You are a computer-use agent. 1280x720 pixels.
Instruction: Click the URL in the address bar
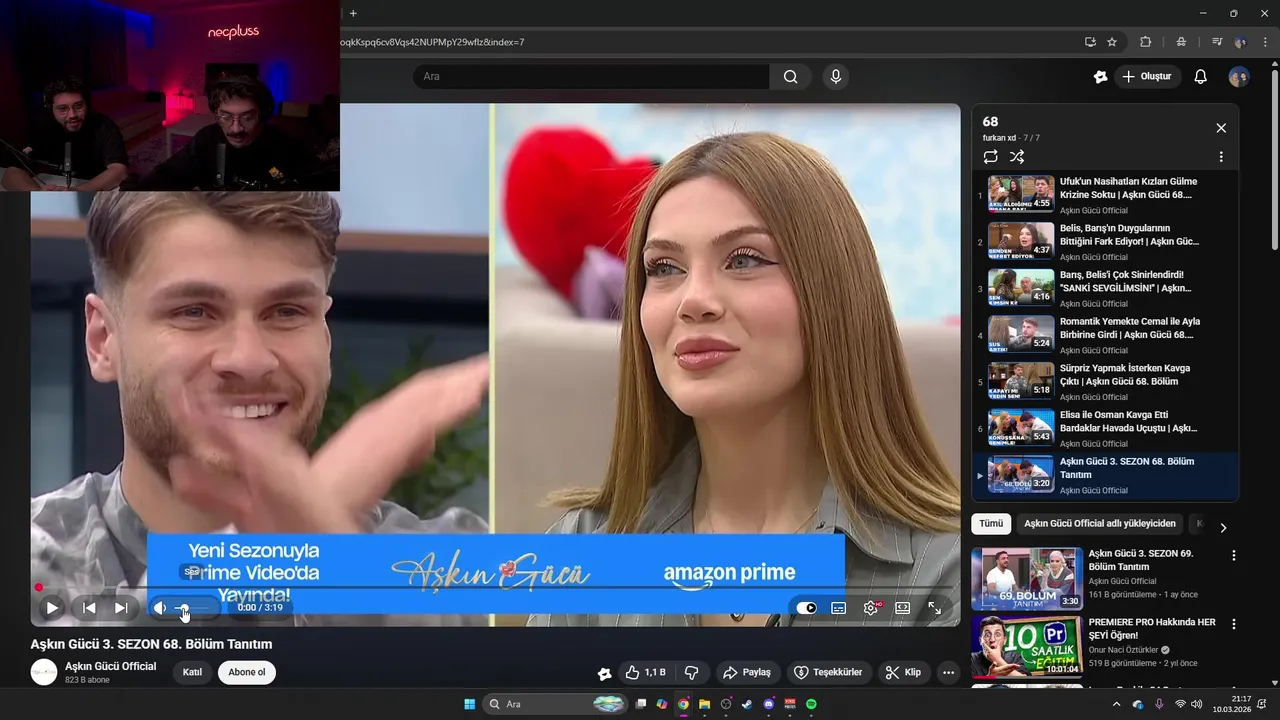433,42
